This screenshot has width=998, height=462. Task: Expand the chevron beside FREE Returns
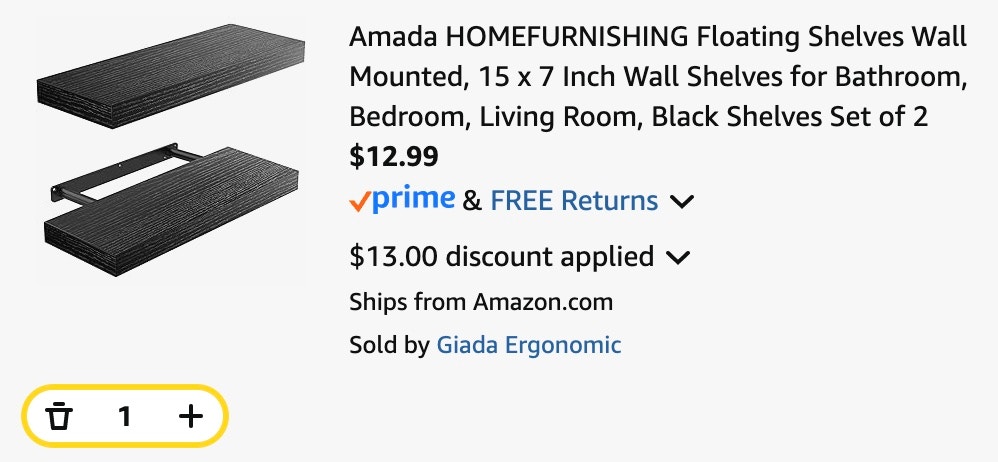click(682, 202)
